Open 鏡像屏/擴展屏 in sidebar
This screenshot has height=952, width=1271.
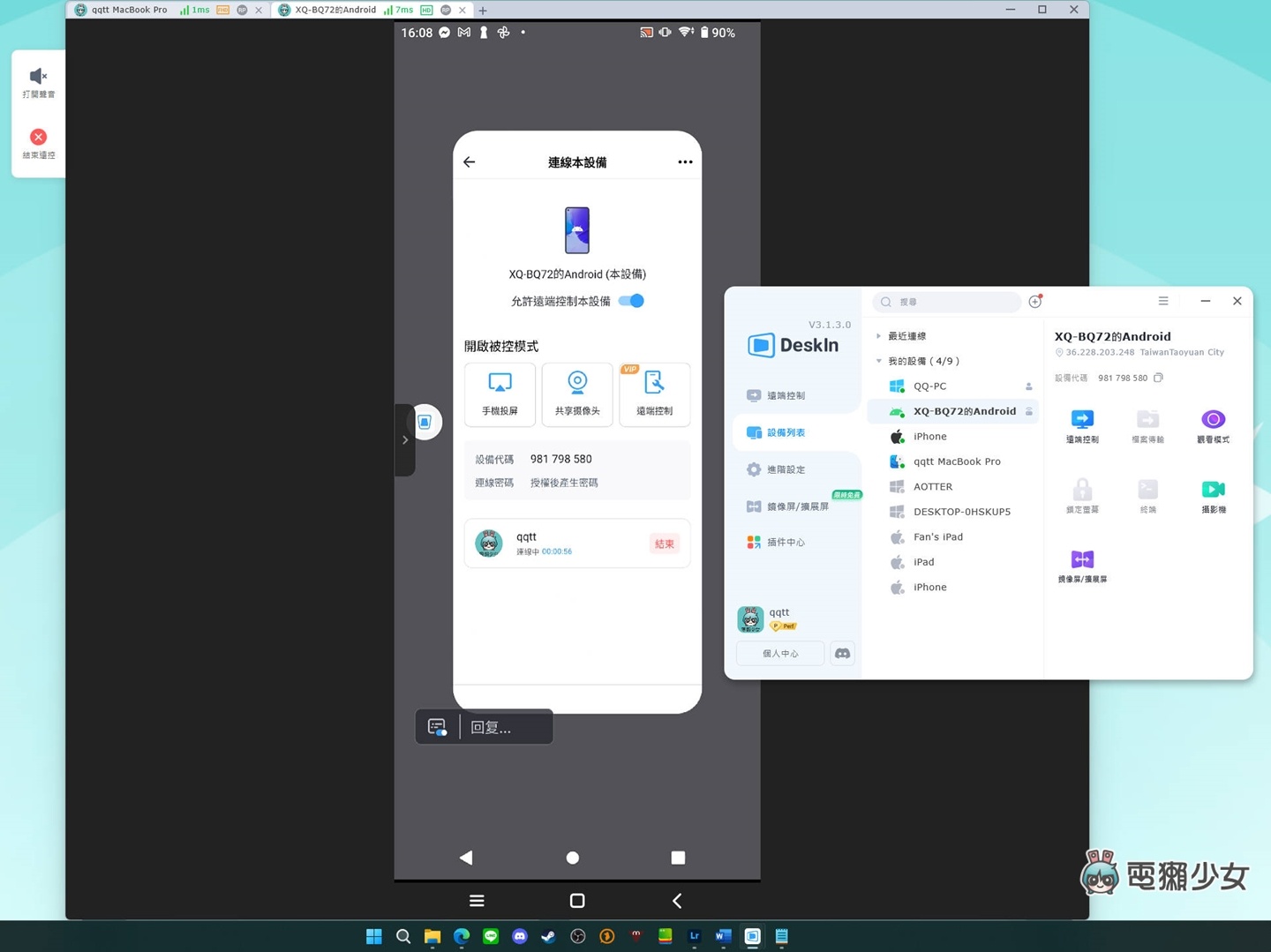(788, 506)
